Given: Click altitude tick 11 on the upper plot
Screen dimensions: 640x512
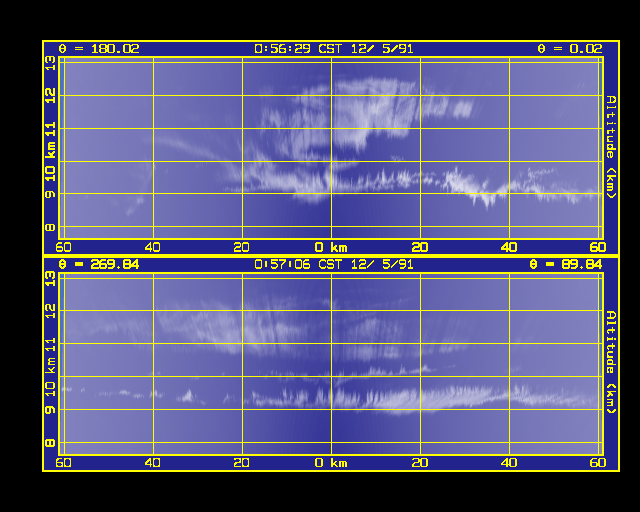Looking at the screenshot, I should [50, 130].
